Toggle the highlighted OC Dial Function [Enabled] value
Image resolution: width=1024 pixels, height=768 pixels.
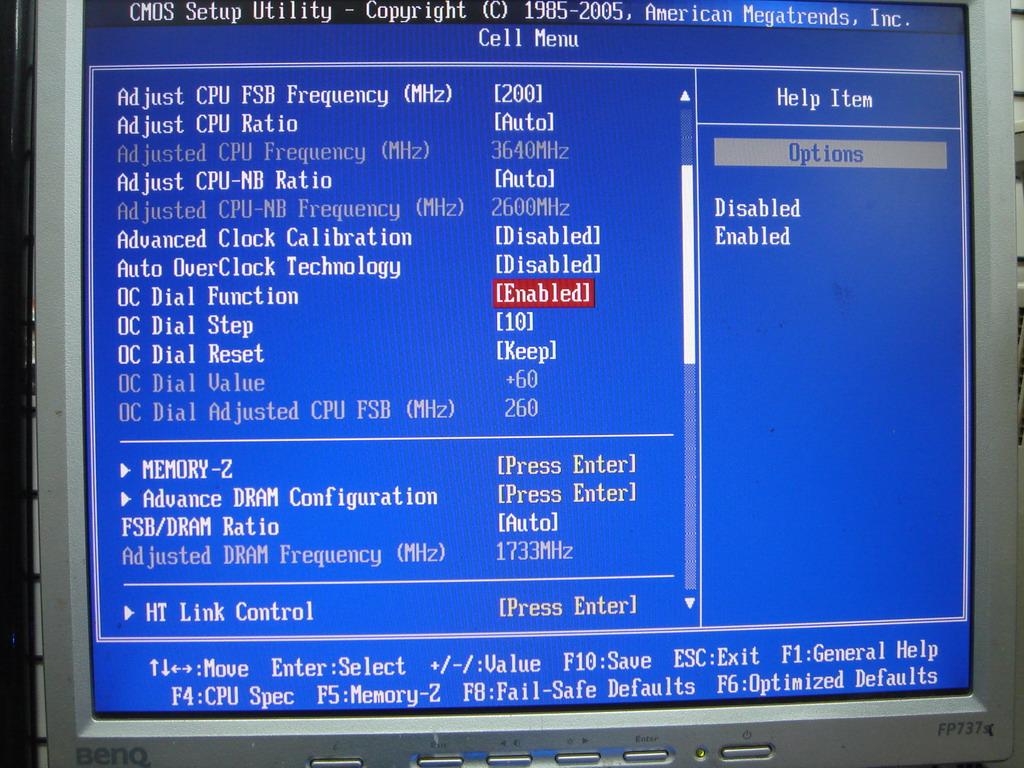tap(543, 293)
